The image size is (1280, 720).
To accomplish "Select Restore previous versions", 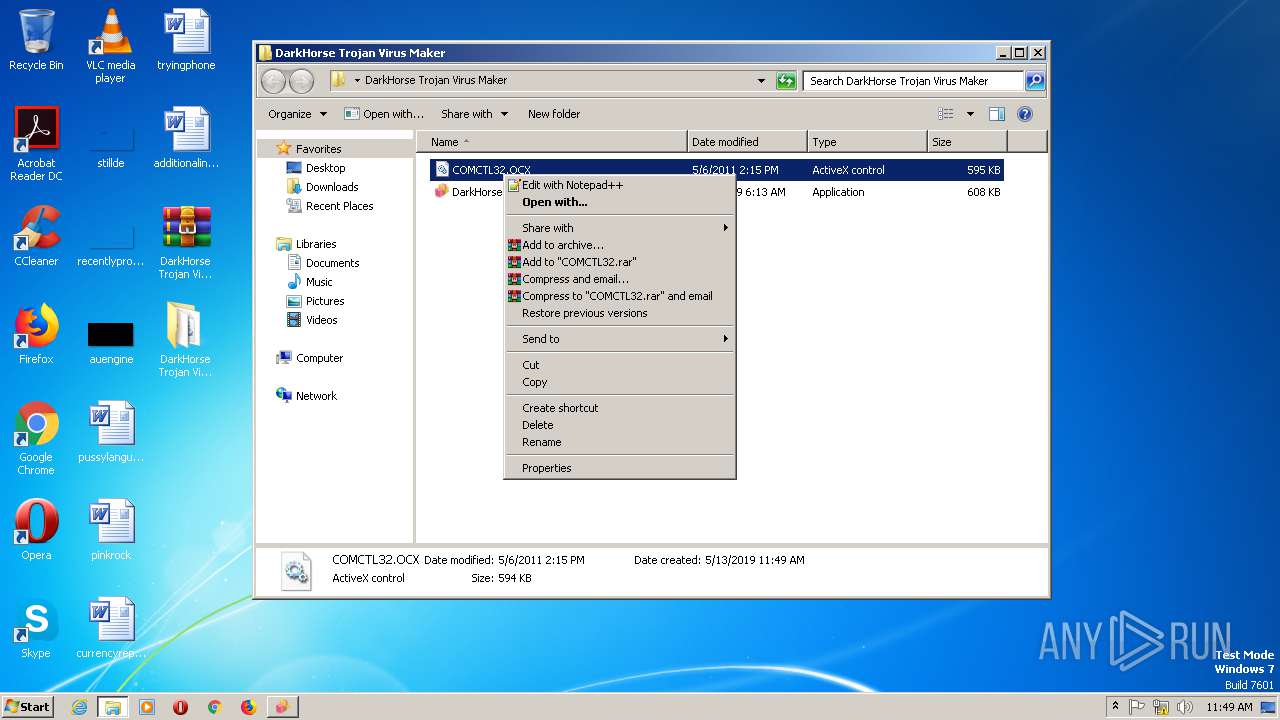I will 620,313.
